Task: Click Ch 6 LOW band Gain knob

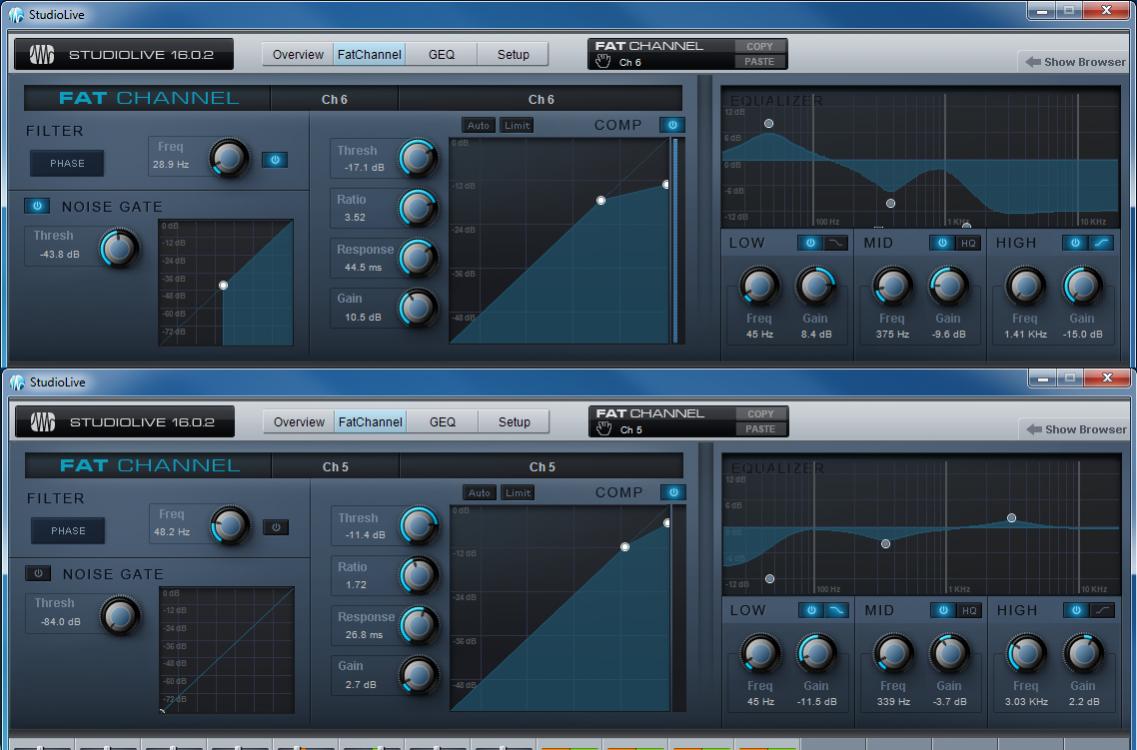Action: click(x=816, y=287)
